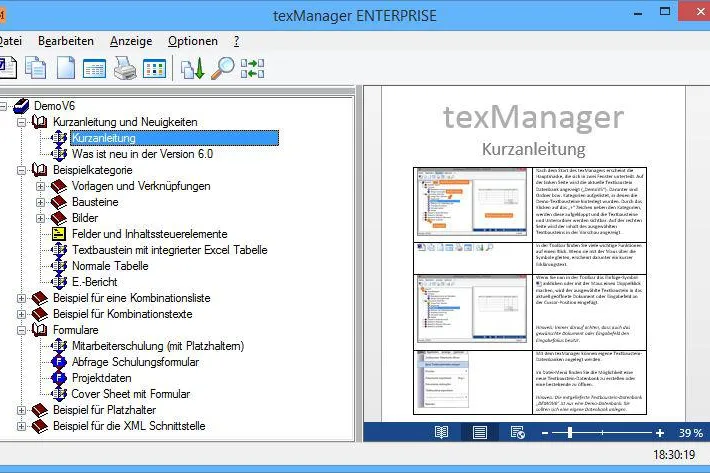The width and height of the screenshot is (710, 473).
Task: Switch preview to web layout icon
Action: [517, 433]
